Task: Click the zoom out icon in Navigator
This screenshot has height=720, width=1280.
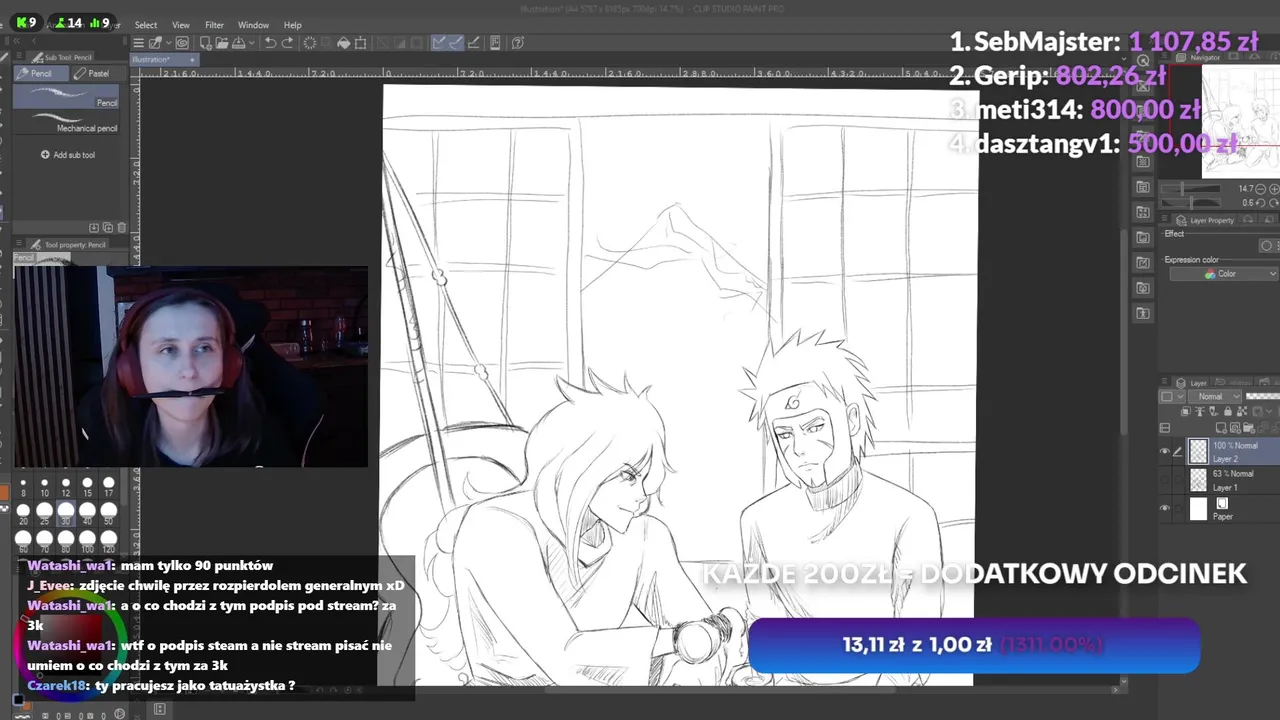Action: pos(1260,189)
